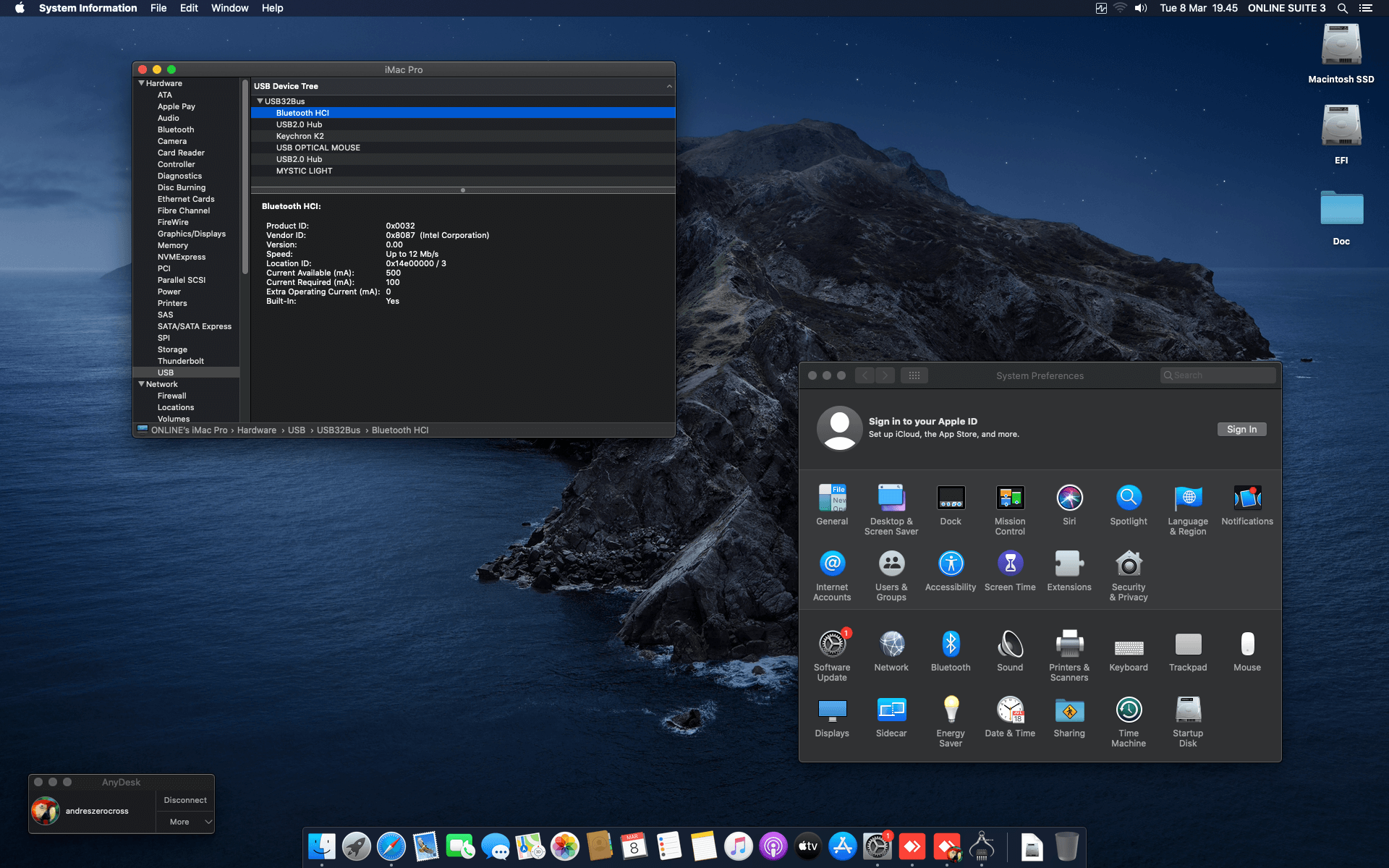Disconnect the AnyDesk session

pos(184,800)
